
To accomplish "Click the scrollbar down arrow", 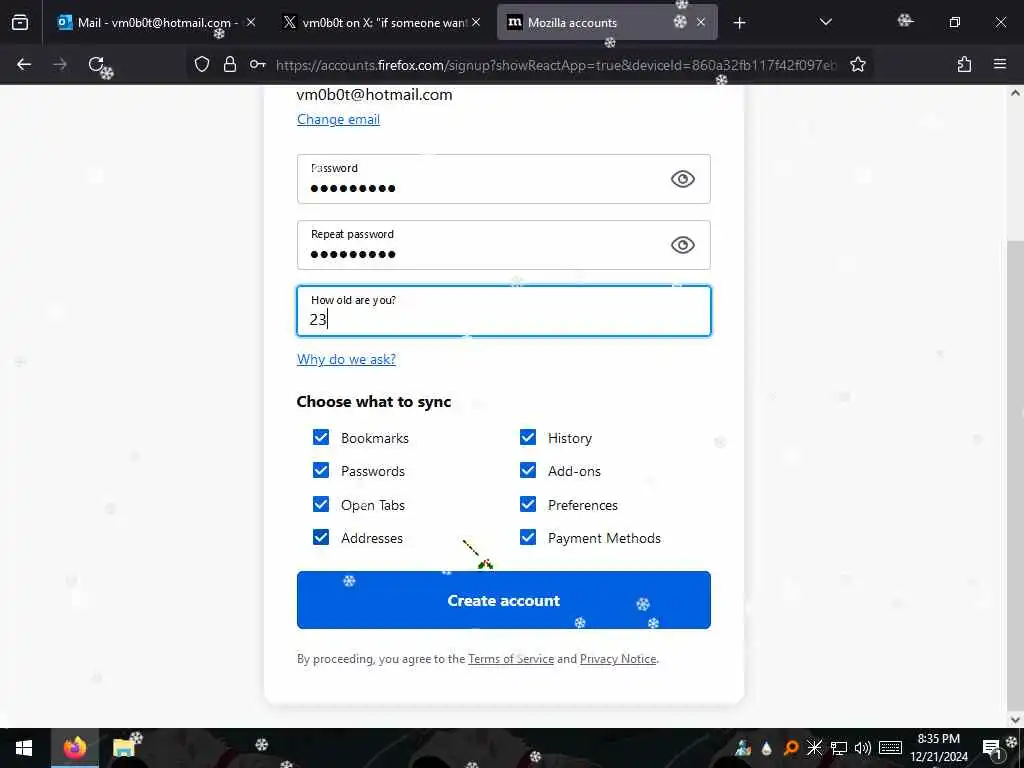I will [x=1015, y=719].
